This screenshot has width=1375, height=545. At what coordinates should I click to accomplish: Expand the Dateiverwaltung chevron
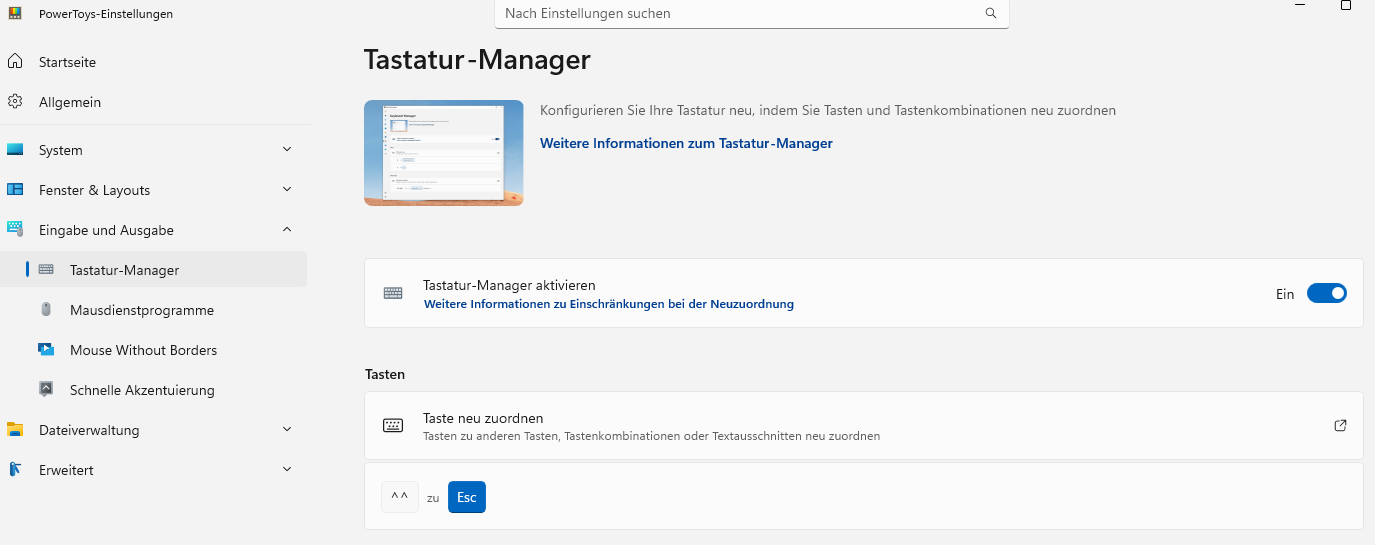(287, 430)
